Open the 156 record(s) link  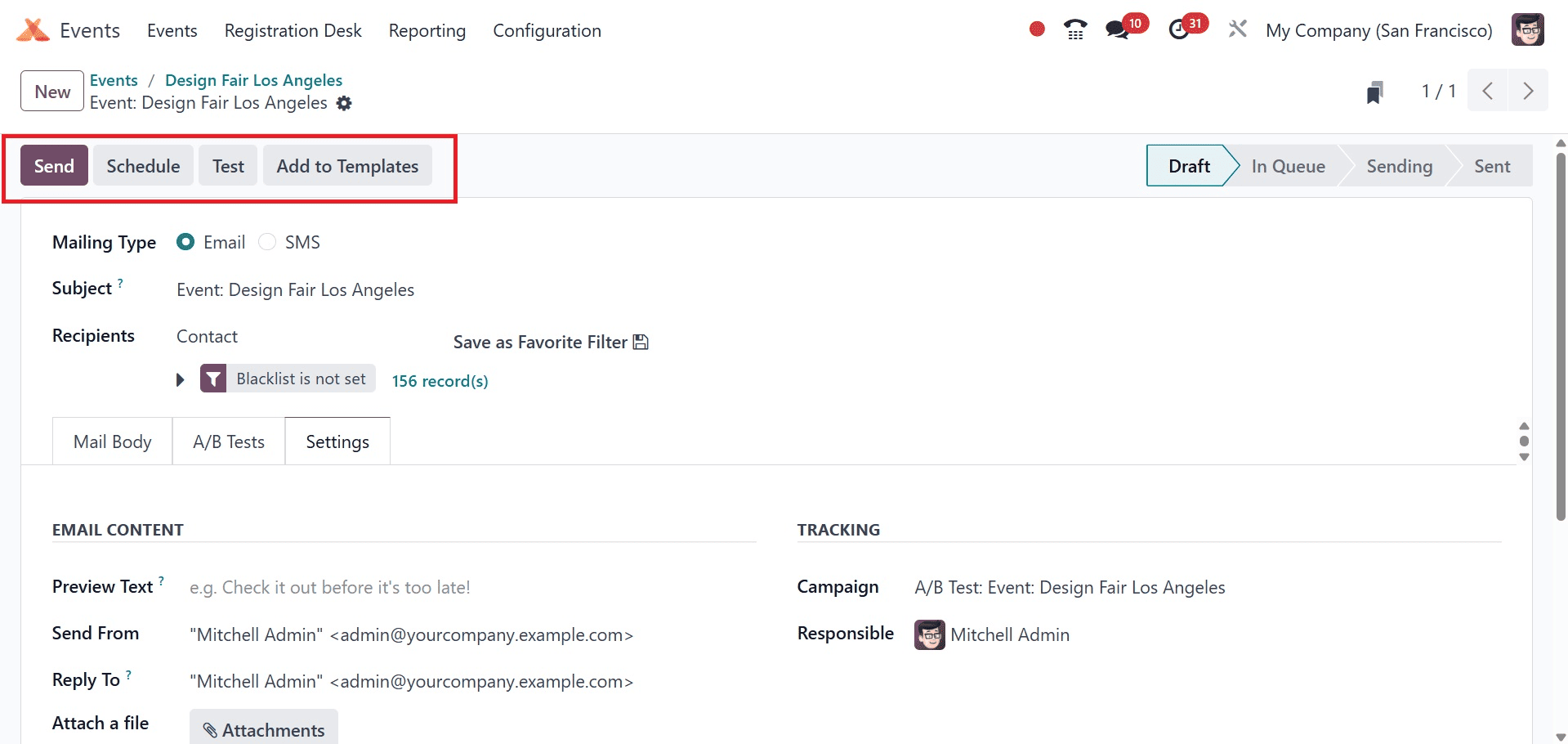[x=440, y=381]
